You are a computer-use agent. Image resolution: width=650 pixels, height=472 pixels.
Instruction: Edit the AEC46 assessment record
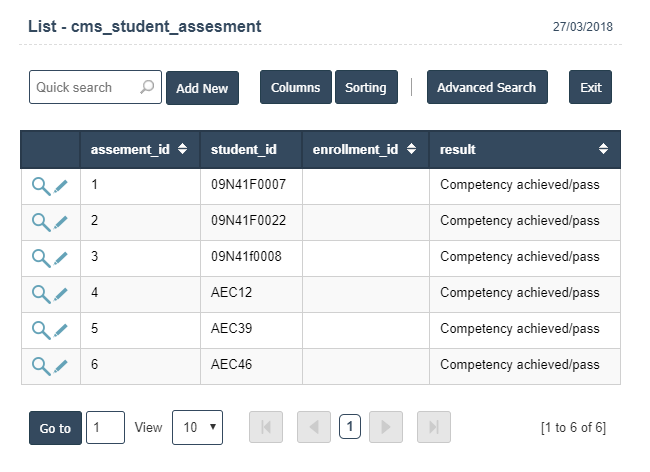tap(61, 366)
